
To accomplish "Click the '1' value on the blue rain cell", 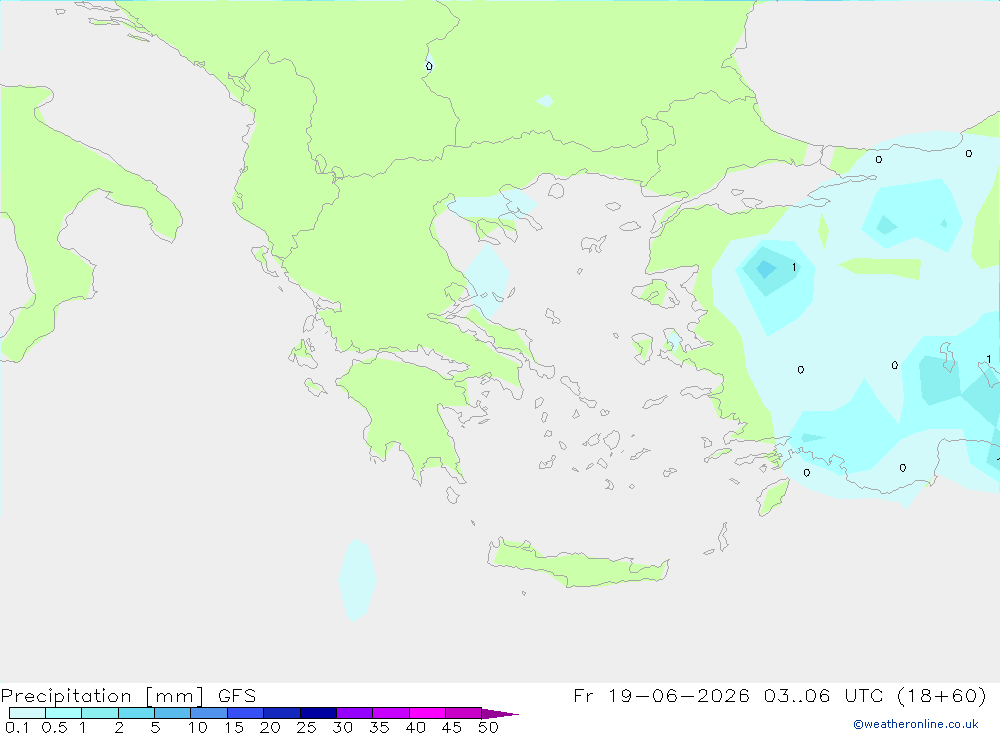I will pyautogui.click(x=794, y=267).
